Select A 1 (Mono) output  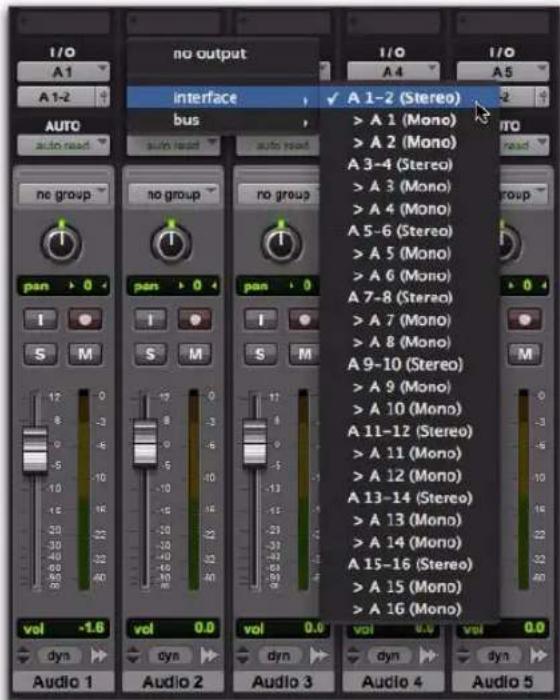409,120
